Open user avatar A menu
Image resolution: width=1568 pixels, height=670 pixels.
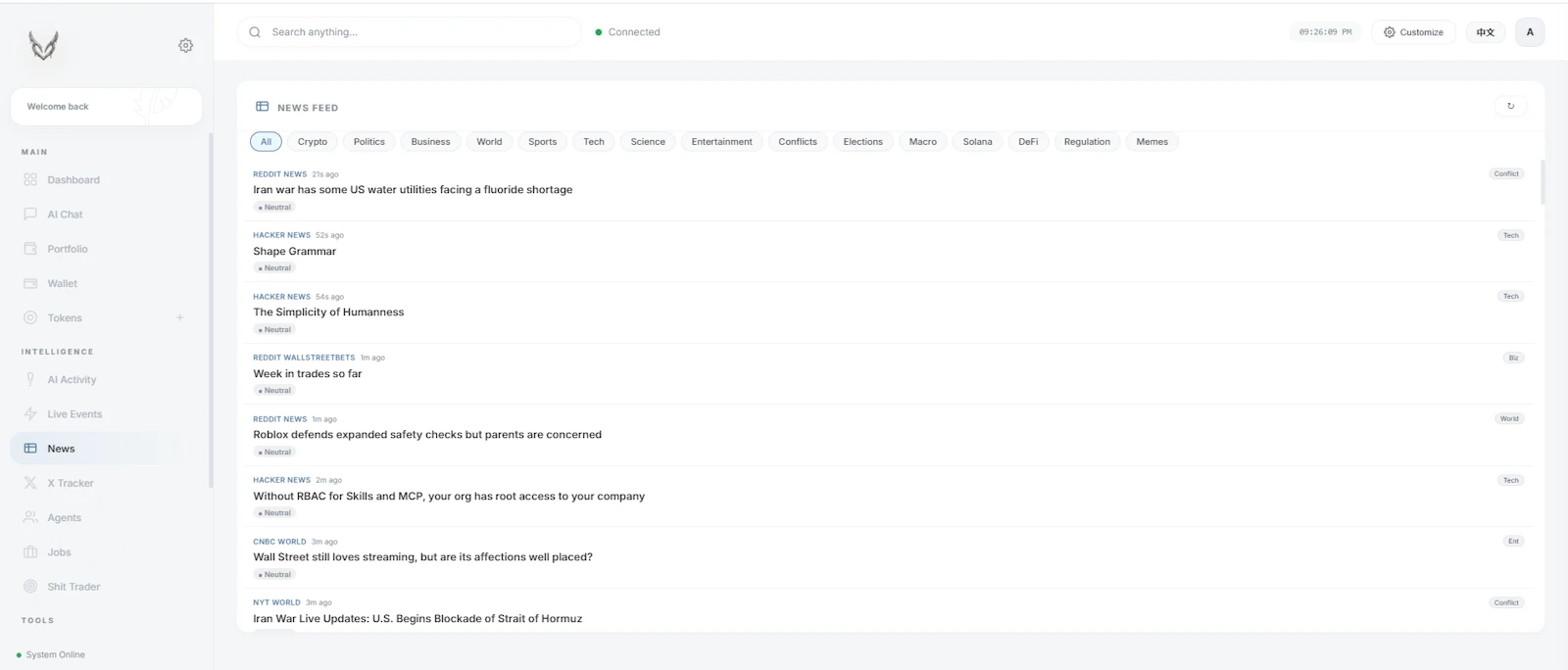point(1530,32)
